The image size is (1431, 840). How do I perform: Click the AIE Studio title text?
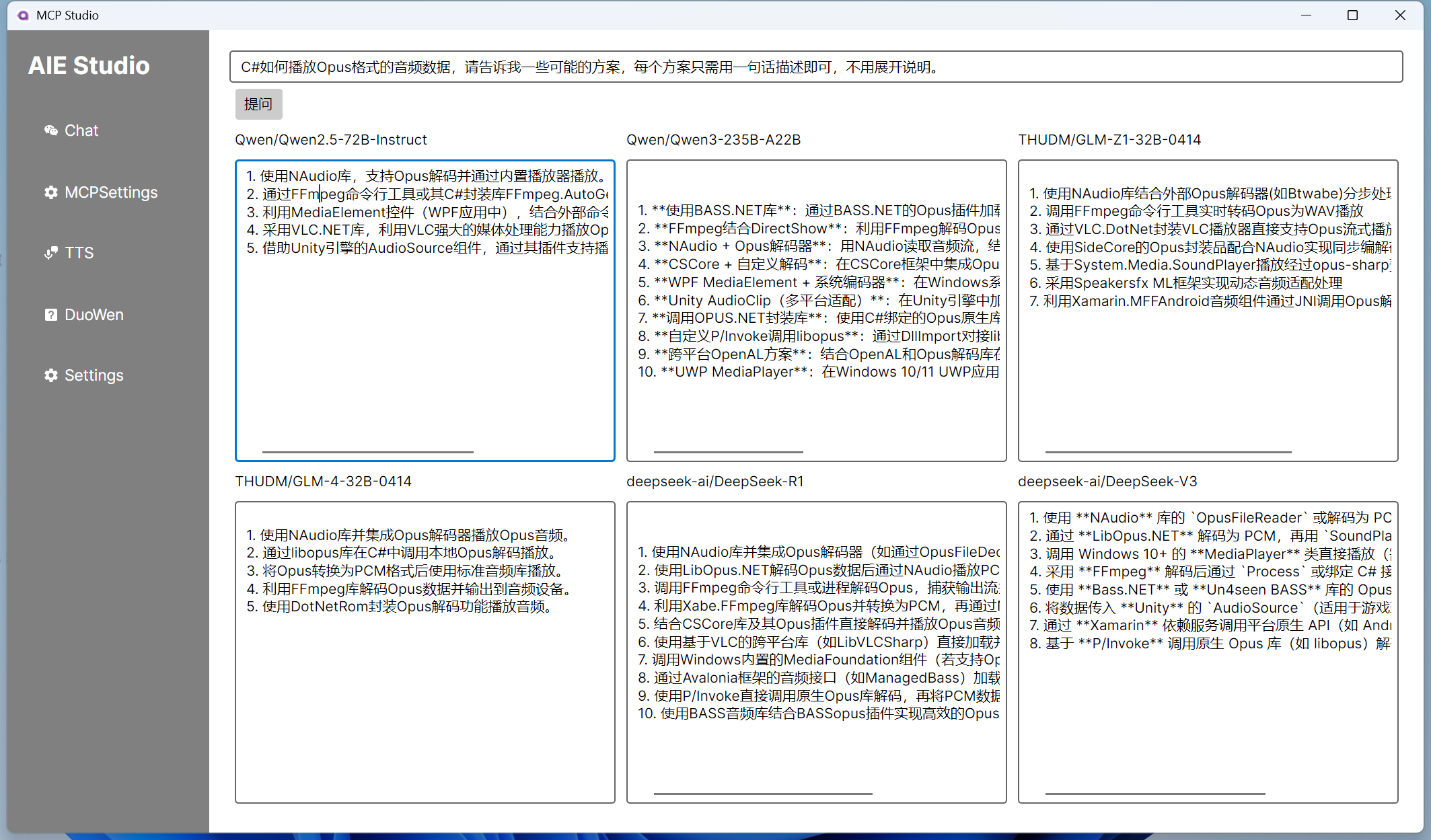pyautogui.click(x=89, y=65)
